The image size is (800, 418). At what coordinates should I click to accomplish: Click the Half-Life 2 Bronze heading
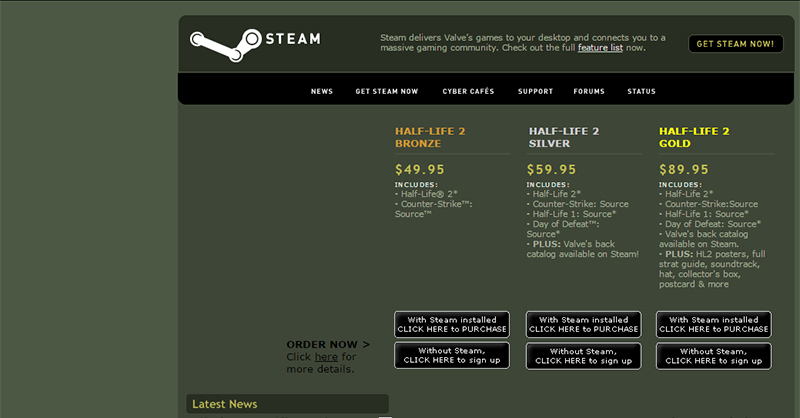(x=430, y=137)
